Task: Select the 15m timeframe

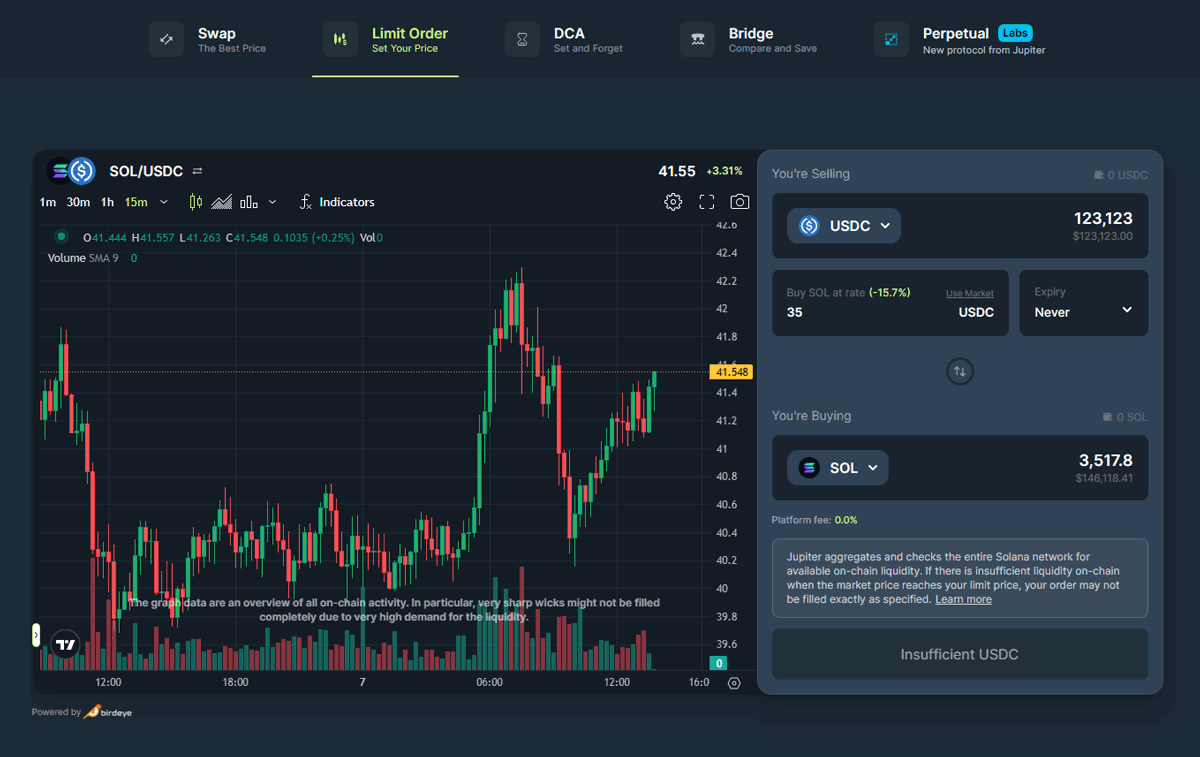Action: (x=136, y=202)
